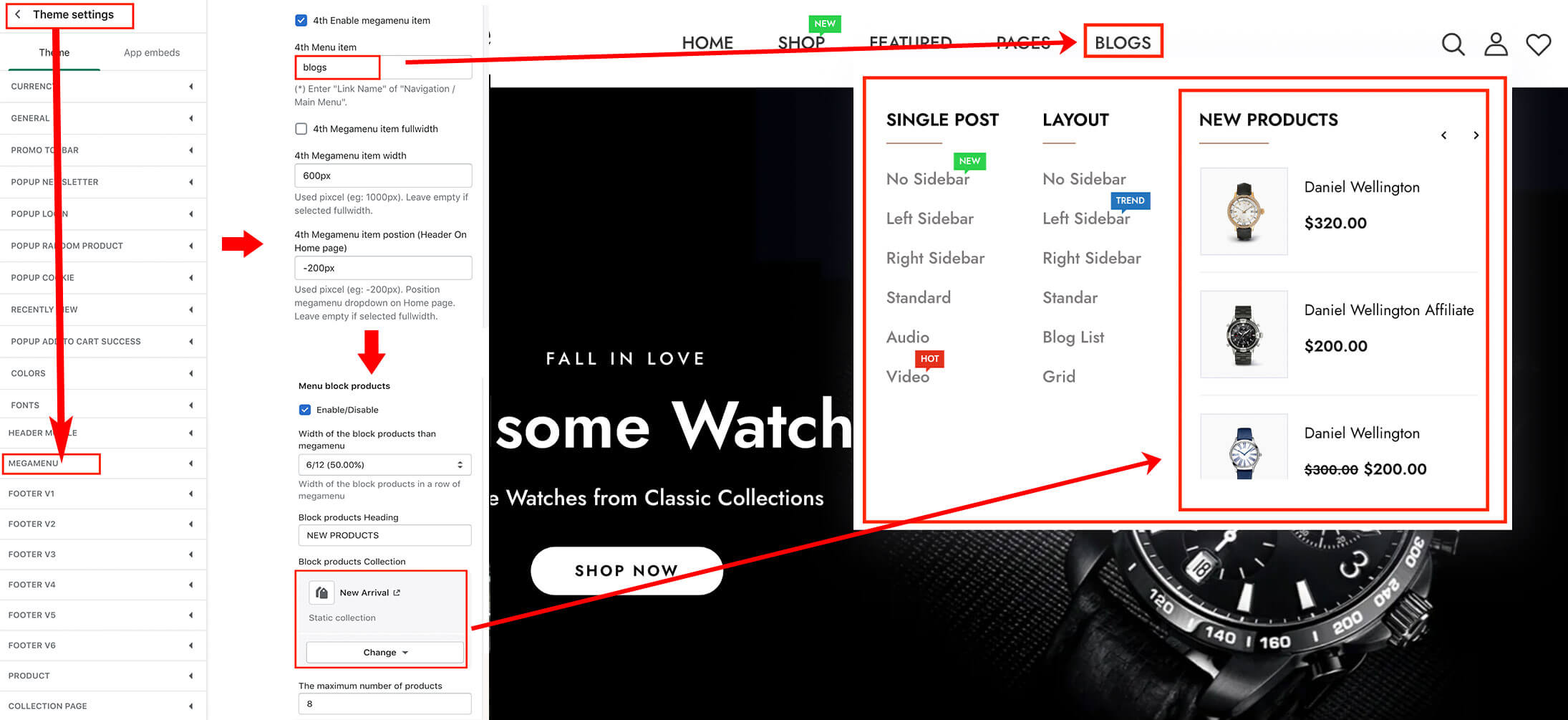Uncheck 4th Enable megamenu item

[x=301, y=20]
